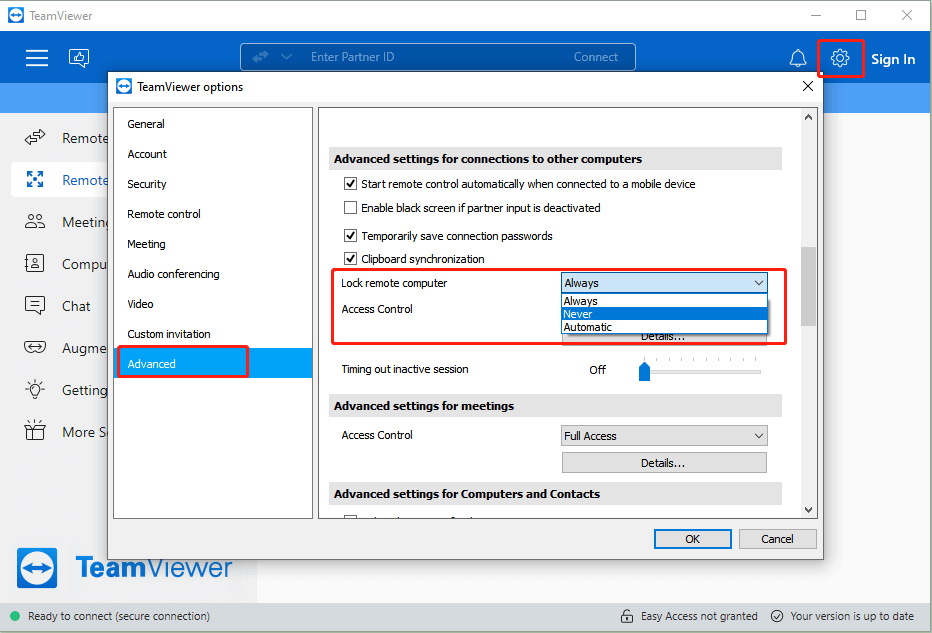Image resolution: width=932 pixels, height=633 pixels.
Task: Click 'Easy Access not granted' status text
Action: point(699,616)
